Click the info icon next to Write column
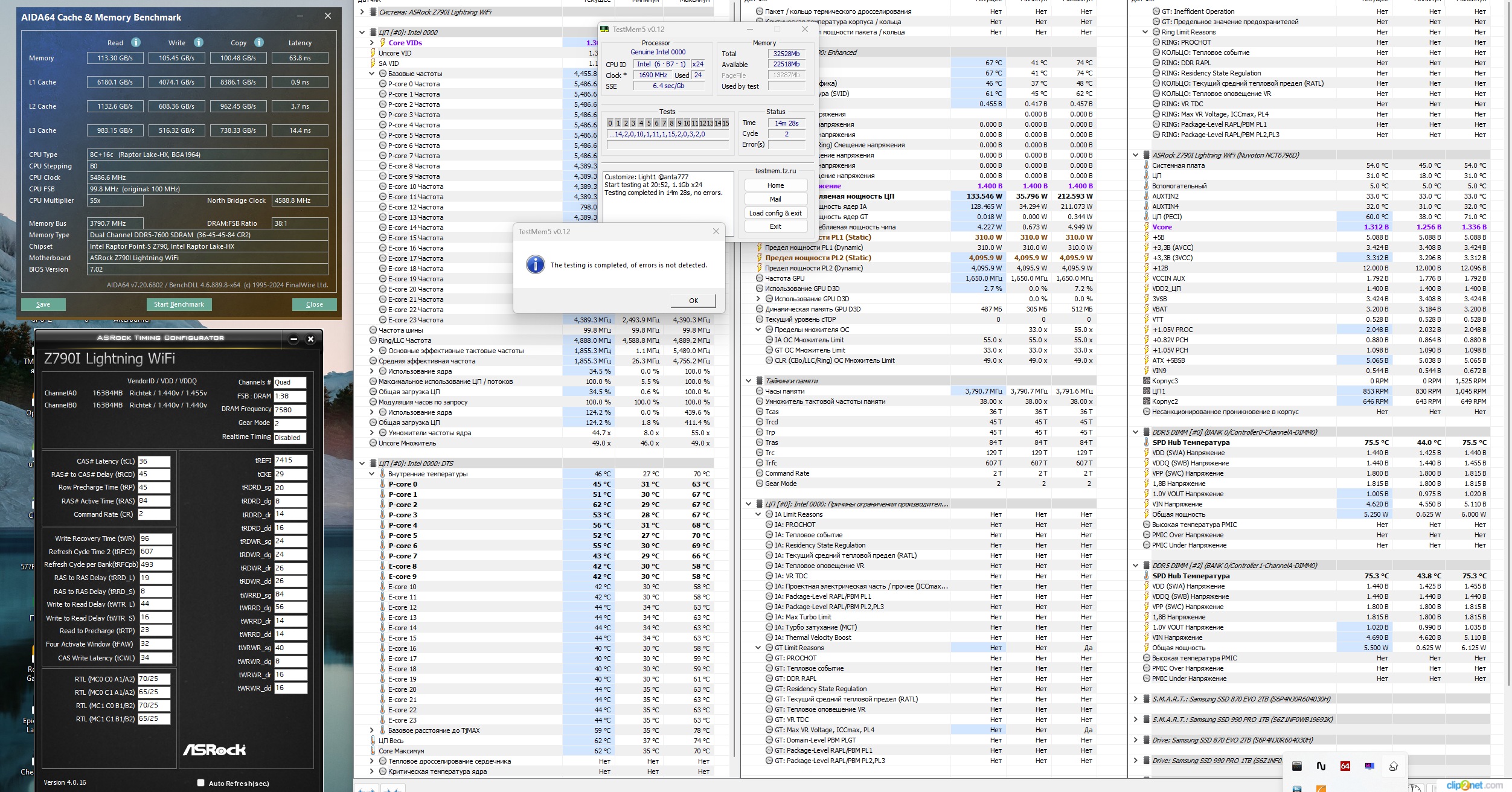Image resolution: width=1512 pixels, height=792 pixels. [199, 42]
